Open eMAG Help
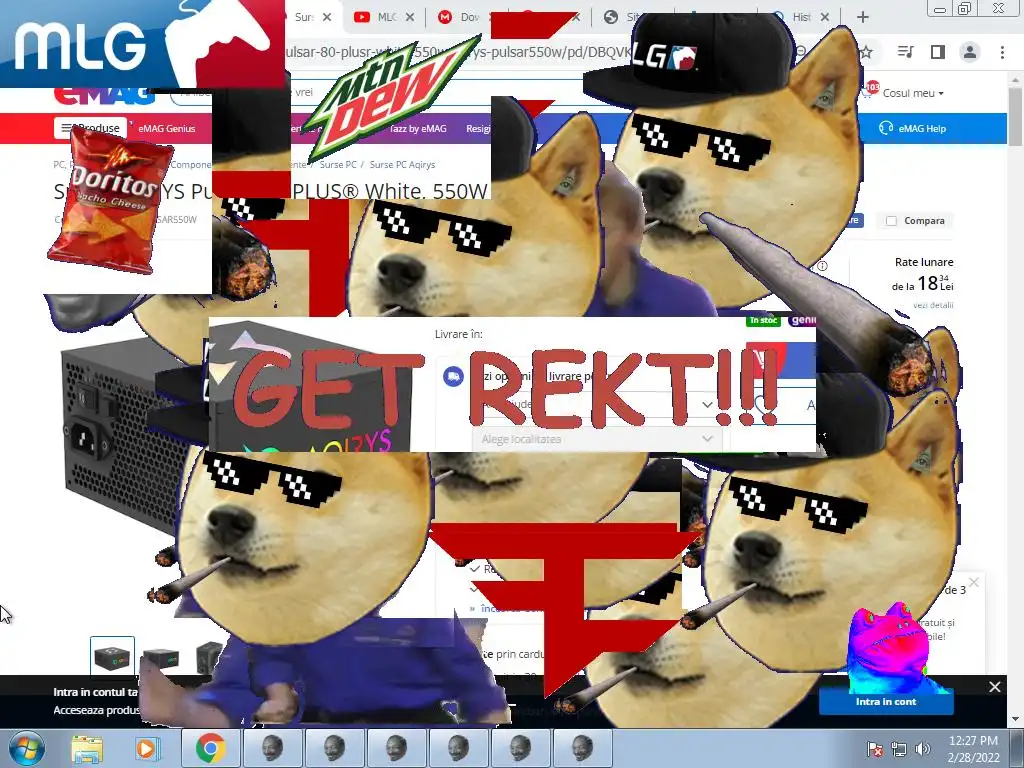Image resolution: width=1024 pixels, height=768 pixels. [912, 128]
